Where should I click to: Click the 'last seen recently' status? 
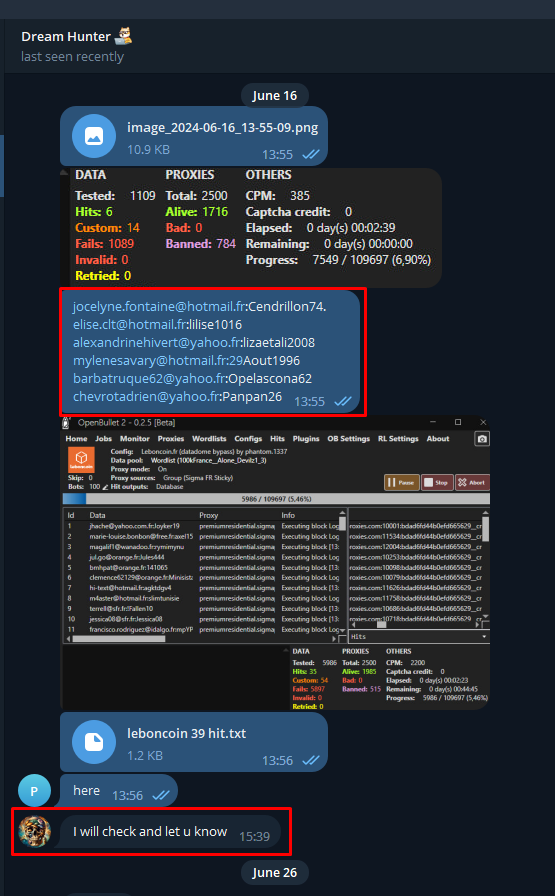(73, 57)
